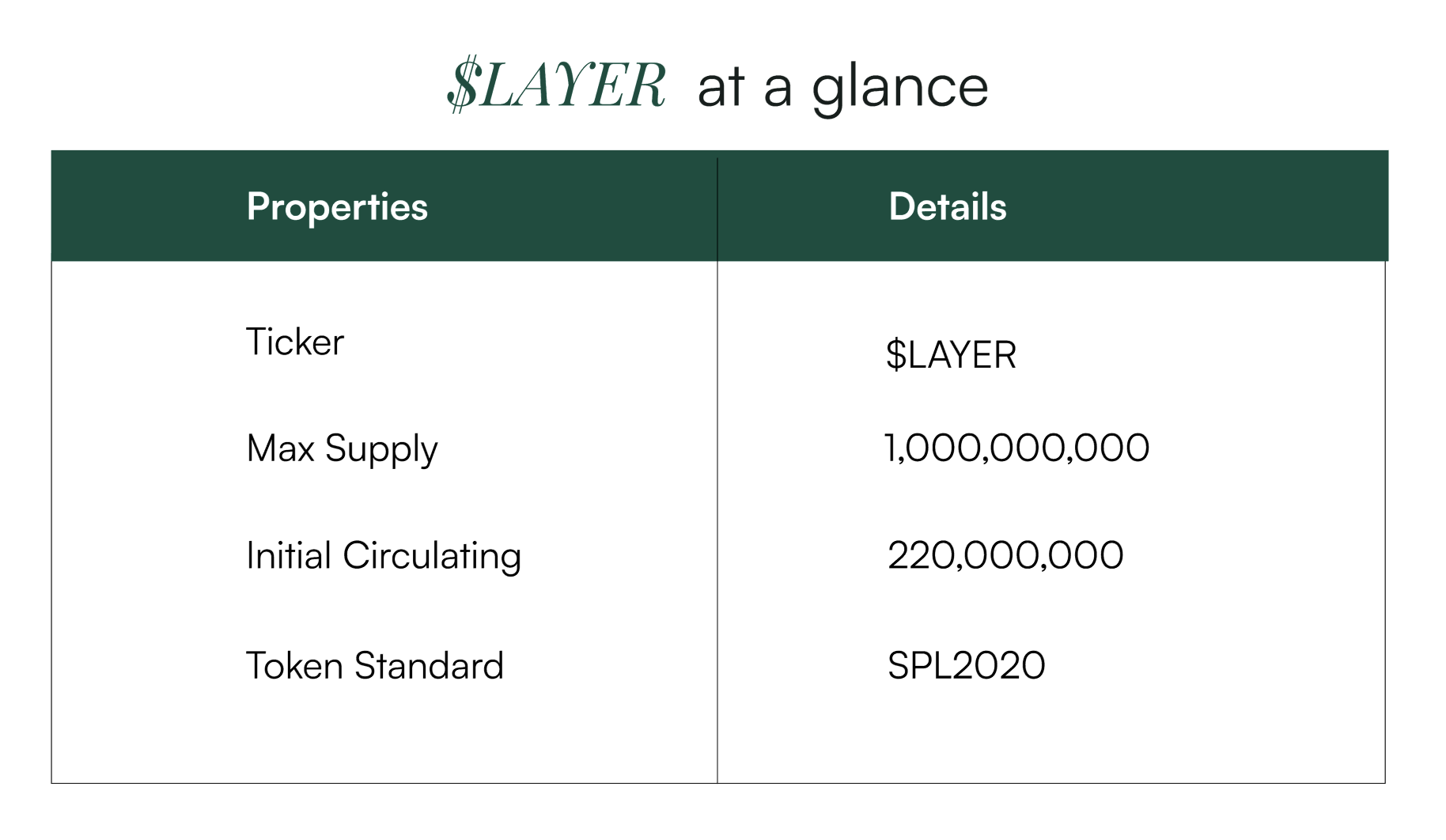Image resolution: width=1446 pixels, height=840 pixels.
Task: Select the SPL2020 token standard value
Action: tap(967, 665)
